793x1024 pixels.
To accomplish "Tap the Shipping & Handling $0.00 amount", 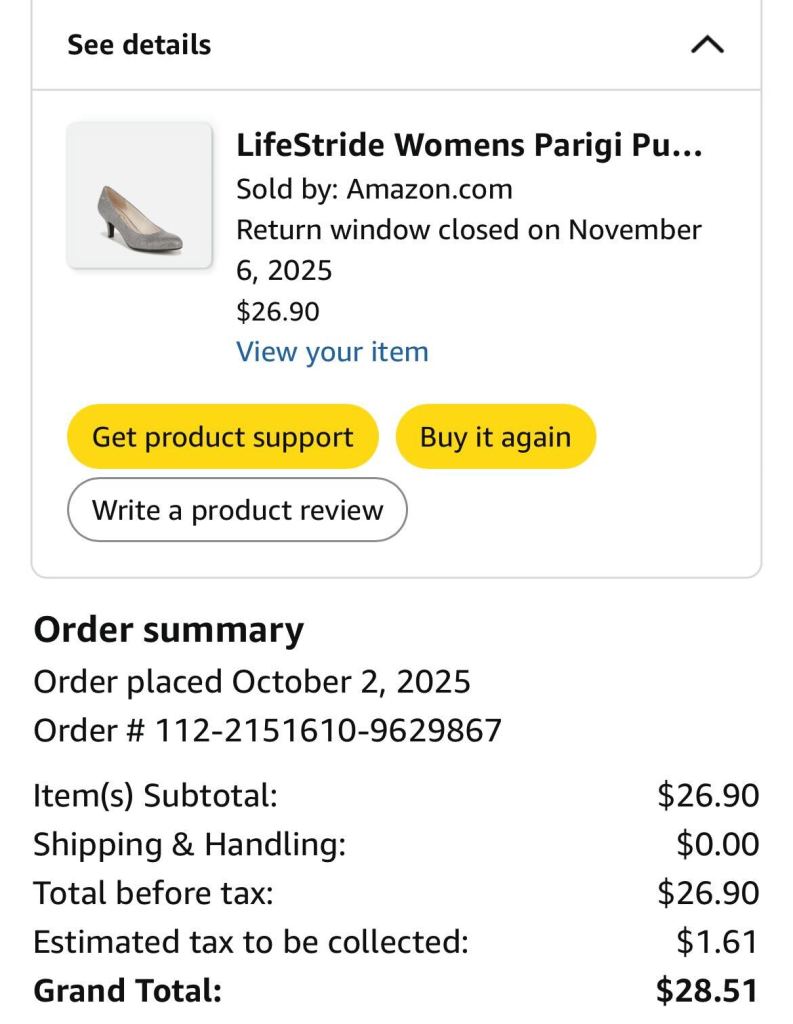I will (x=717, y=845).
